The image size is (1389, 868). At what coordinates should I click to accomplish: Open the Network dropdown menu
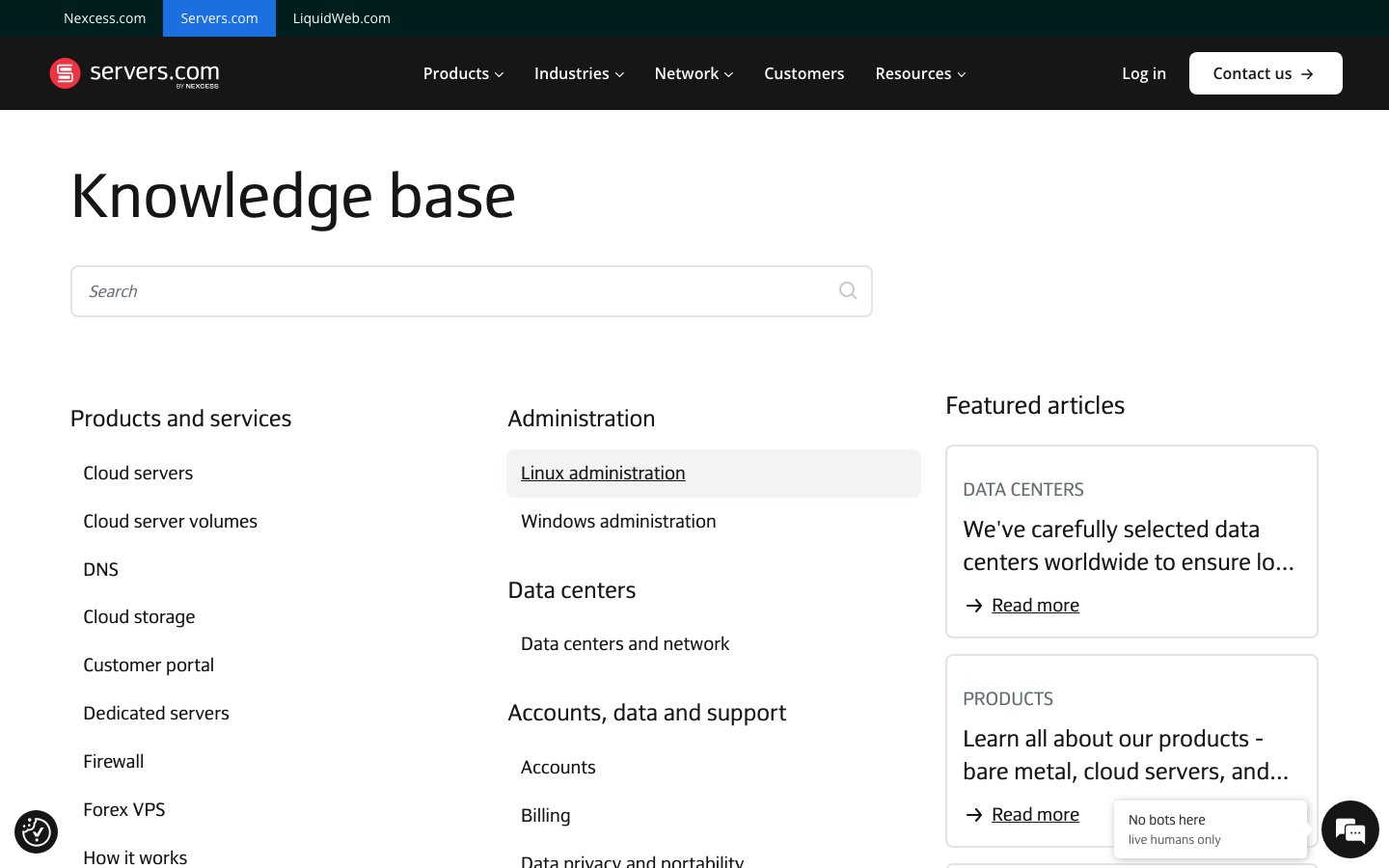point(694,73)
